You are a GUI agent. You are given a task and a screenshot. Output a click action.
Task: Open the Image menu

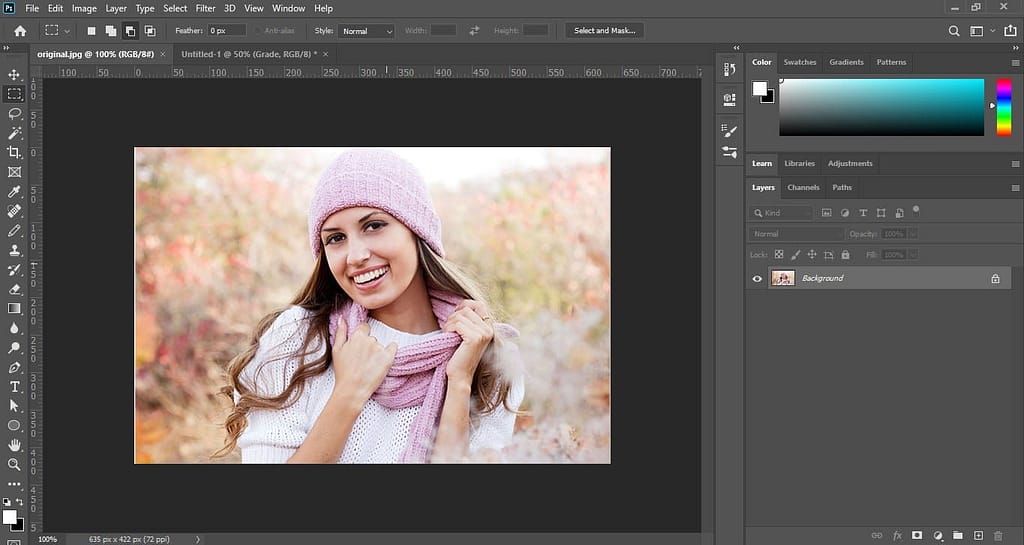(84, 8)
